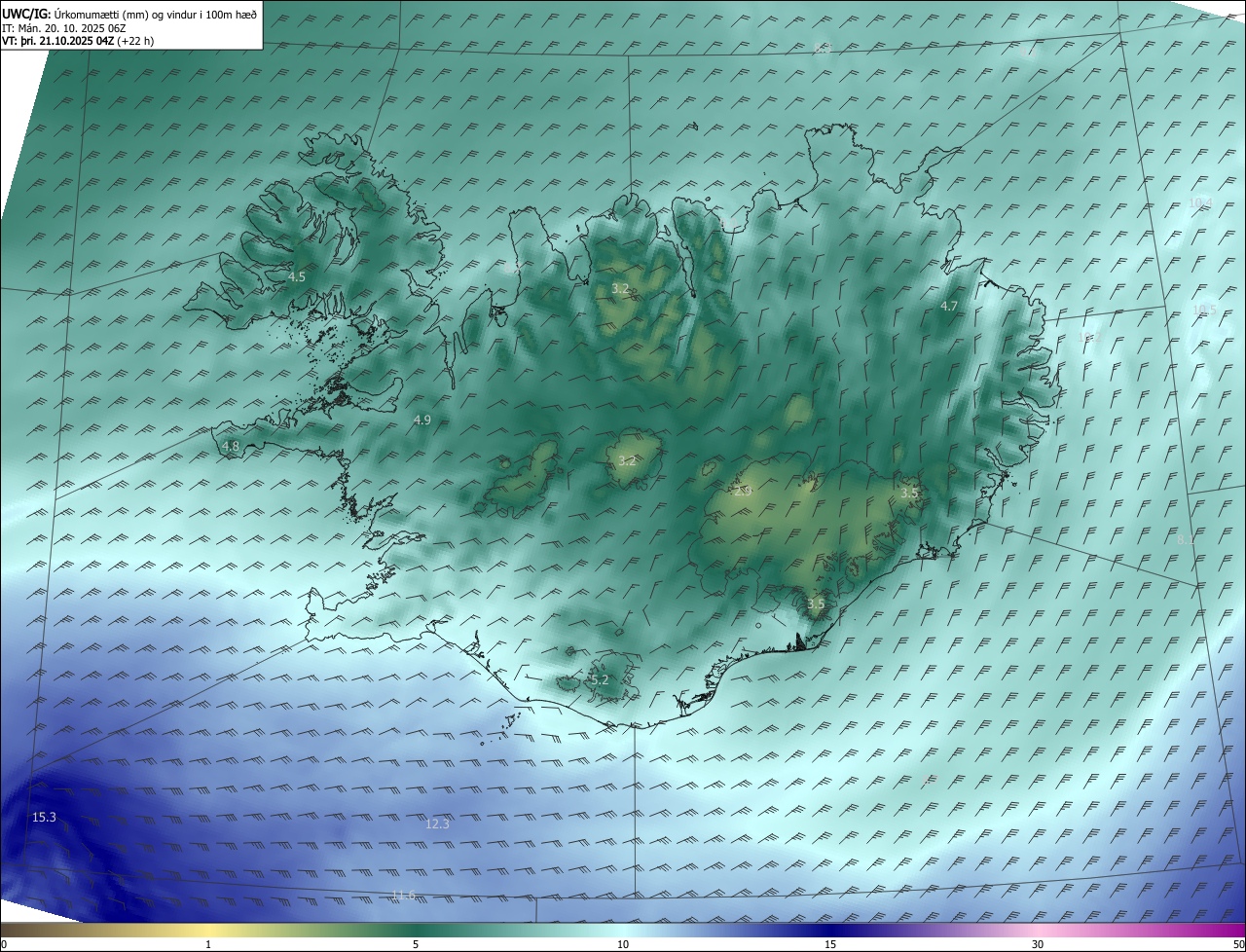
Task: Click the 12.3 value over the southern ocean
Action: point(438,824)
